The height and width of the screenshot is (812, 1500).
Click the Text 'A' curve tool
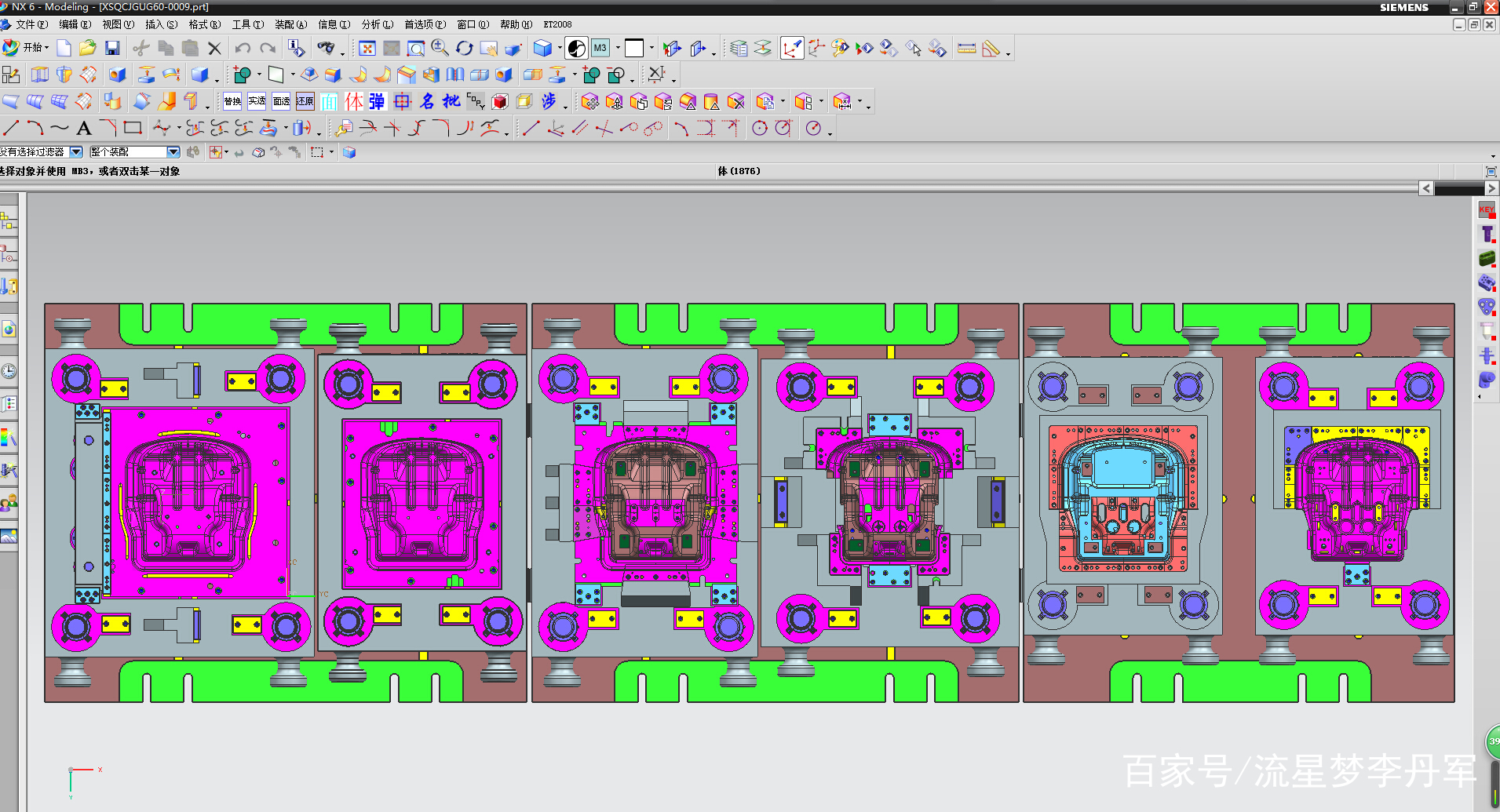coord(84,128)
